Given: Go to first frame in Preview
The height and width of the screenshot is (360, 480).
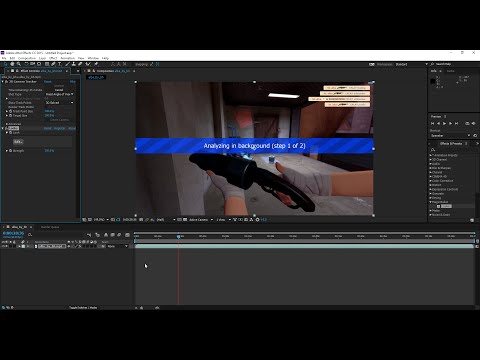Looking at the screenshot, I should [433, 123].
